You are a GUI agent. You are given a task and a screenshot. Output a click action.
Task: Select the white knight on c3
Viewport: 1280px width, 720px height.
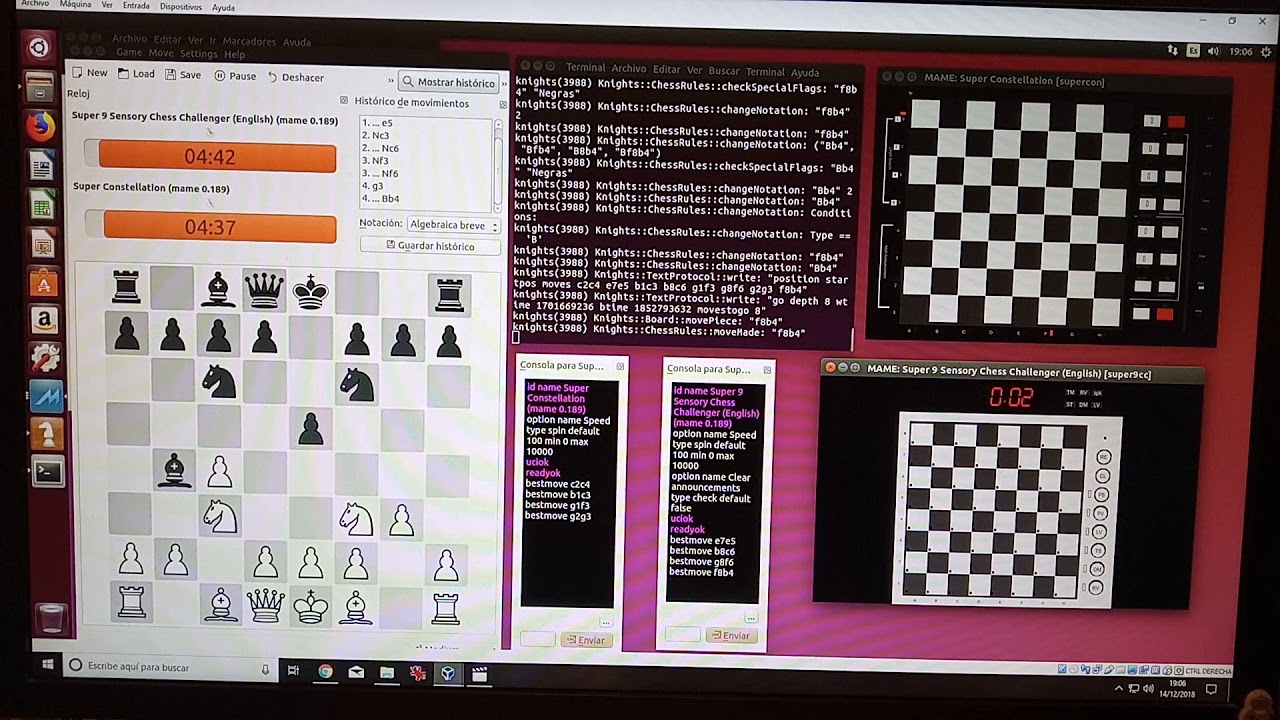coord(220,515)
